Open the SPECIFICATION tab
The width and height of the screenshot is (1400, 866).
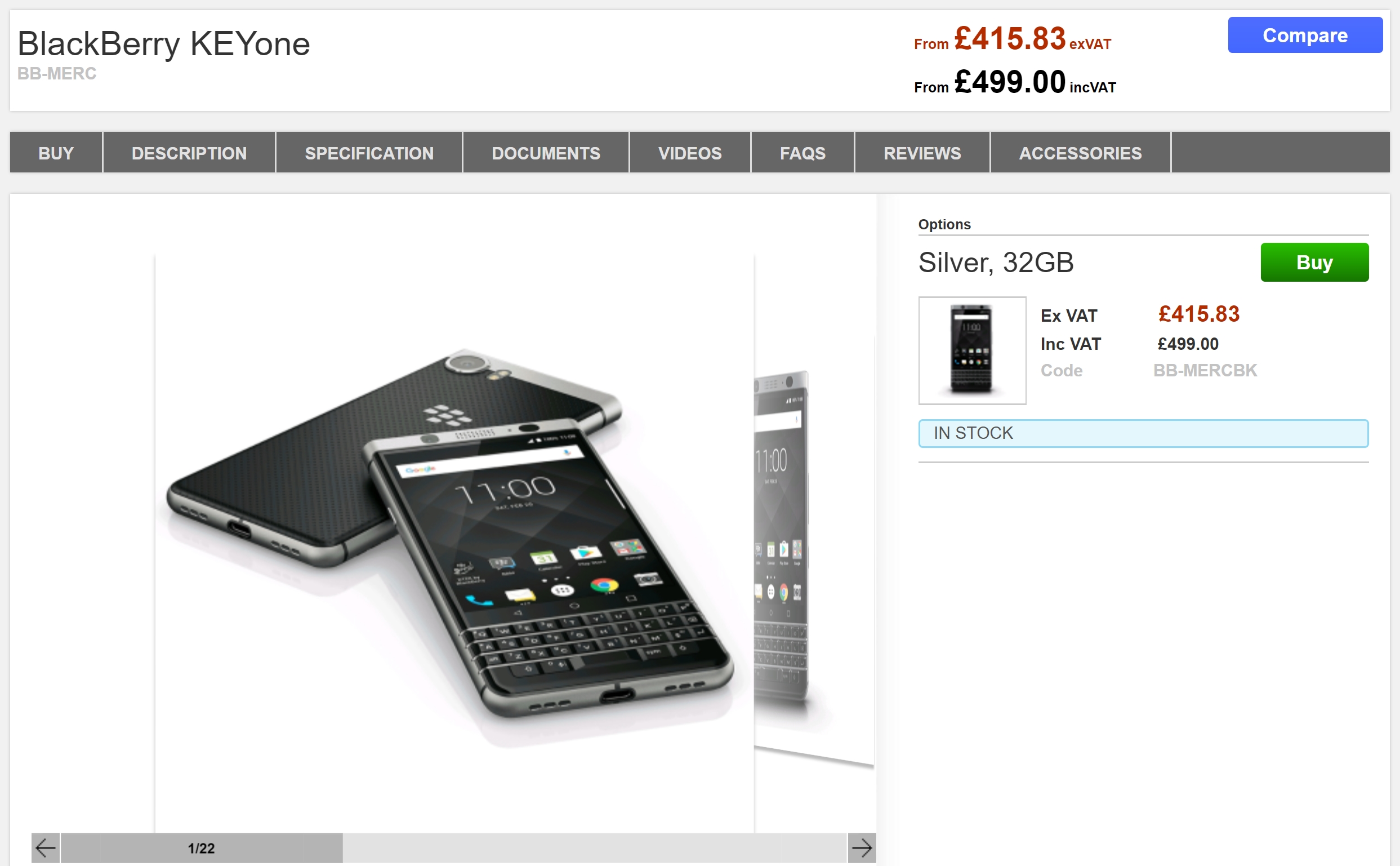[x=369, y=152]
